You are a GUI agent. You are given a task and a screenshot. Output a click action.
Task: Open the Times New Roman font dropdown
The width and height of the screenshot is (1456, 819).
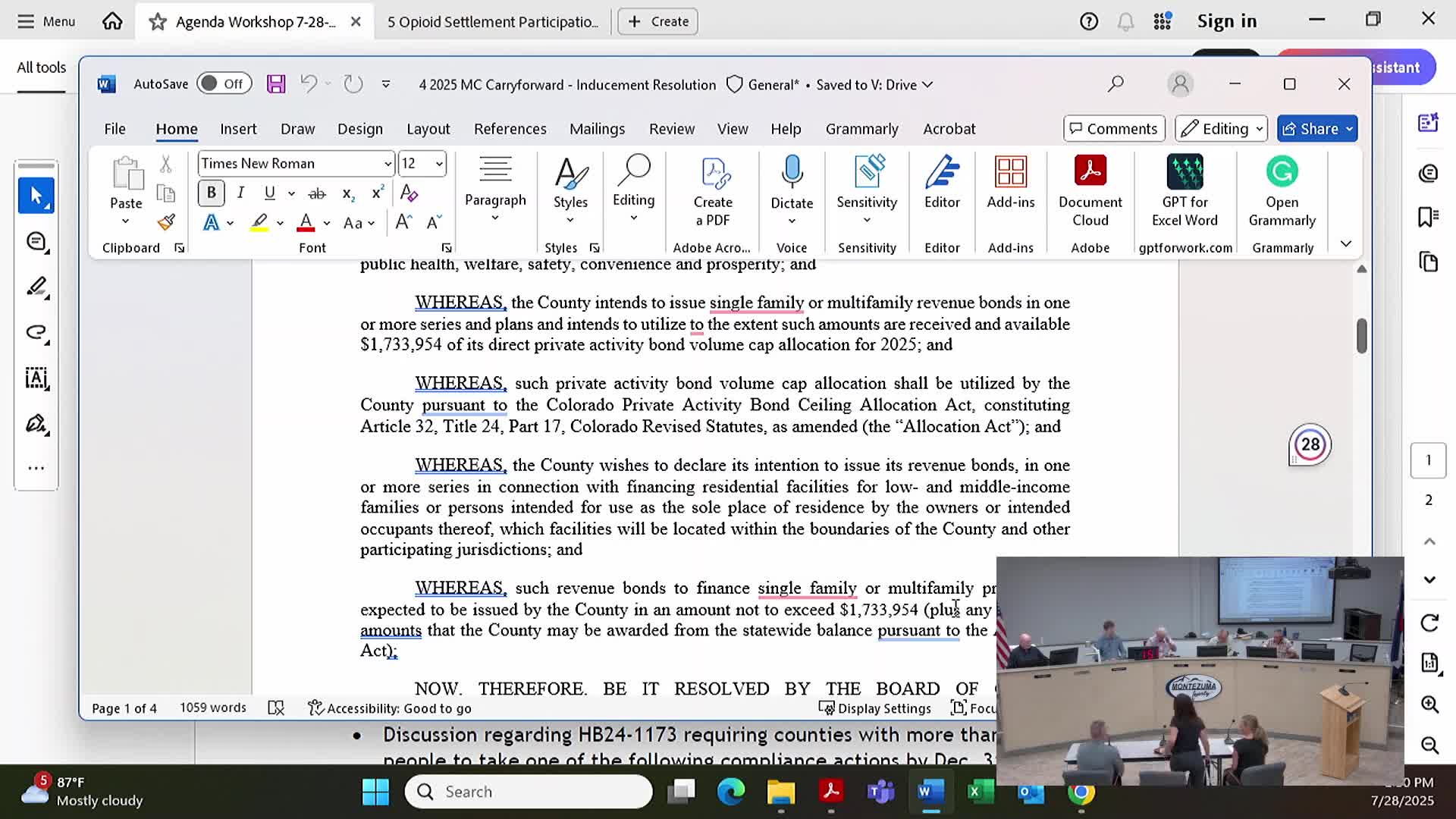coord(388,164)
